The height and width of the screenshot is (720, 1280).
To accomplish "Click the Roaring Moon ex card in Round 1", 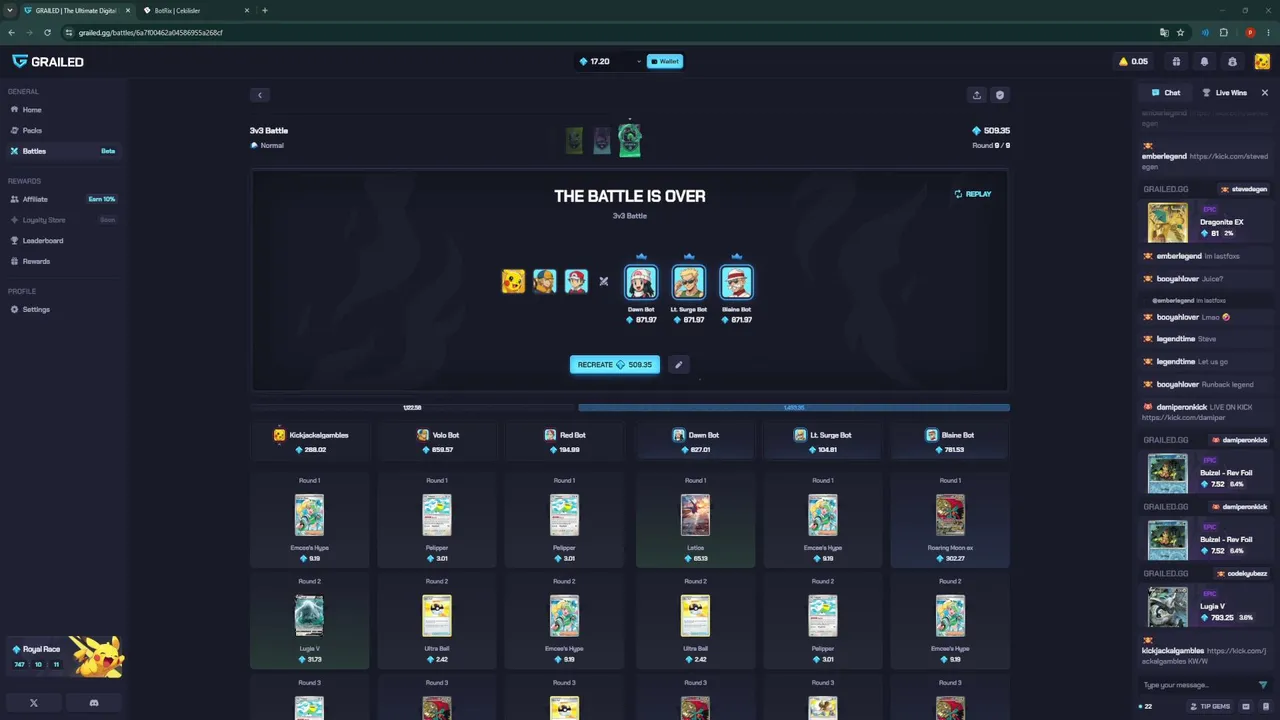I will (950, 522).
